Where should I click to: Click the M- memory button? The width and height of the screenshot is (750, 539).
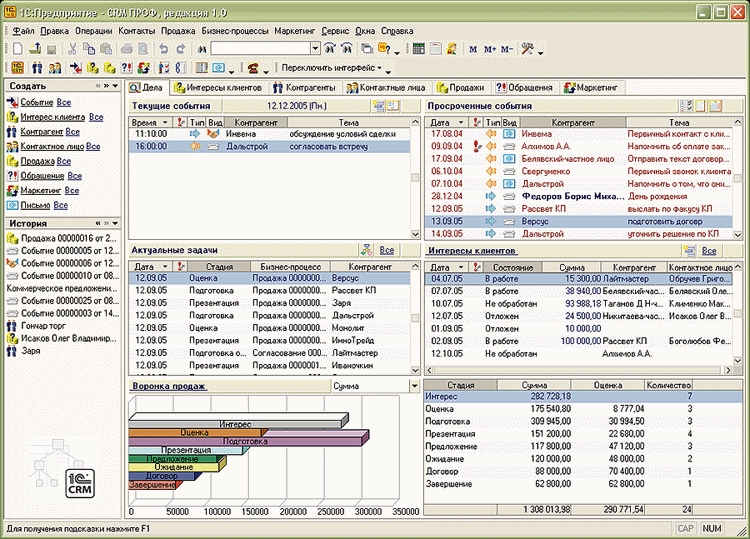pyautogui.click(x=507, y=49)
